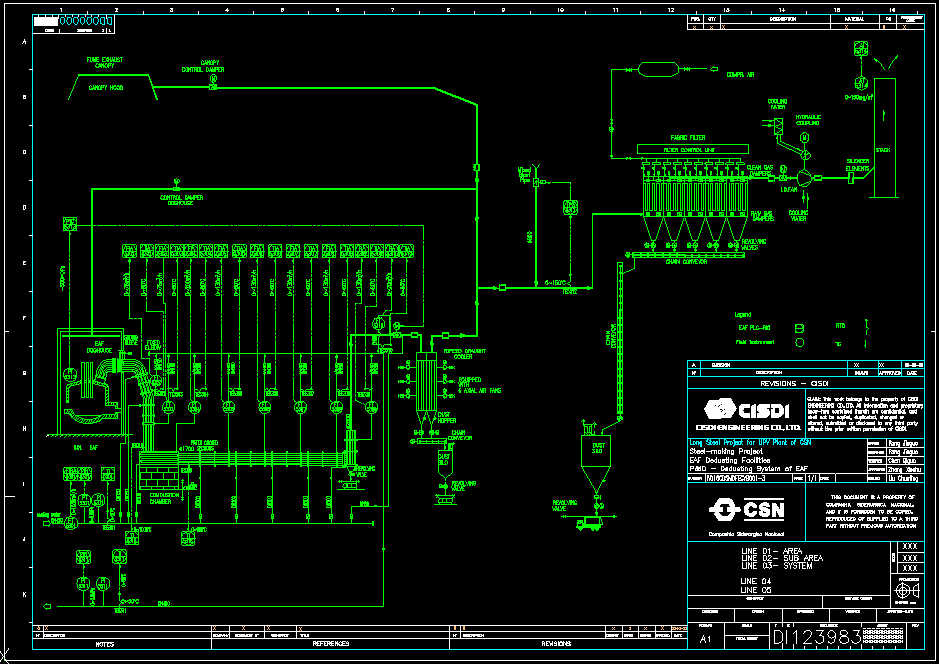The width and height of the screenshot is (939, 664).
Task: Select the I.D.FAN label
Action: (x=789, y=190)
